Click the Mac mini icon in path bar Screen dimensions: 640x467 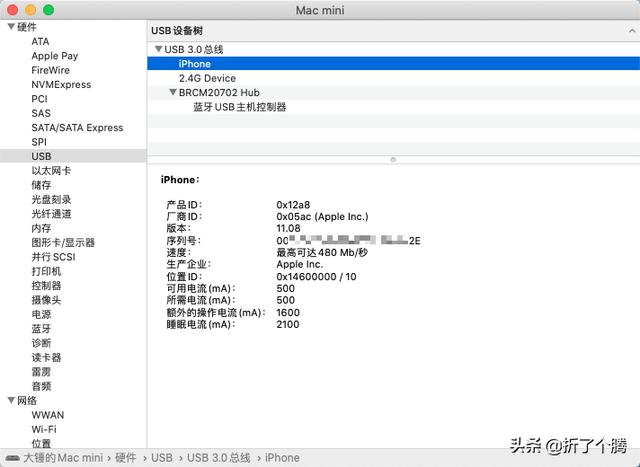[x=12, y=458]
